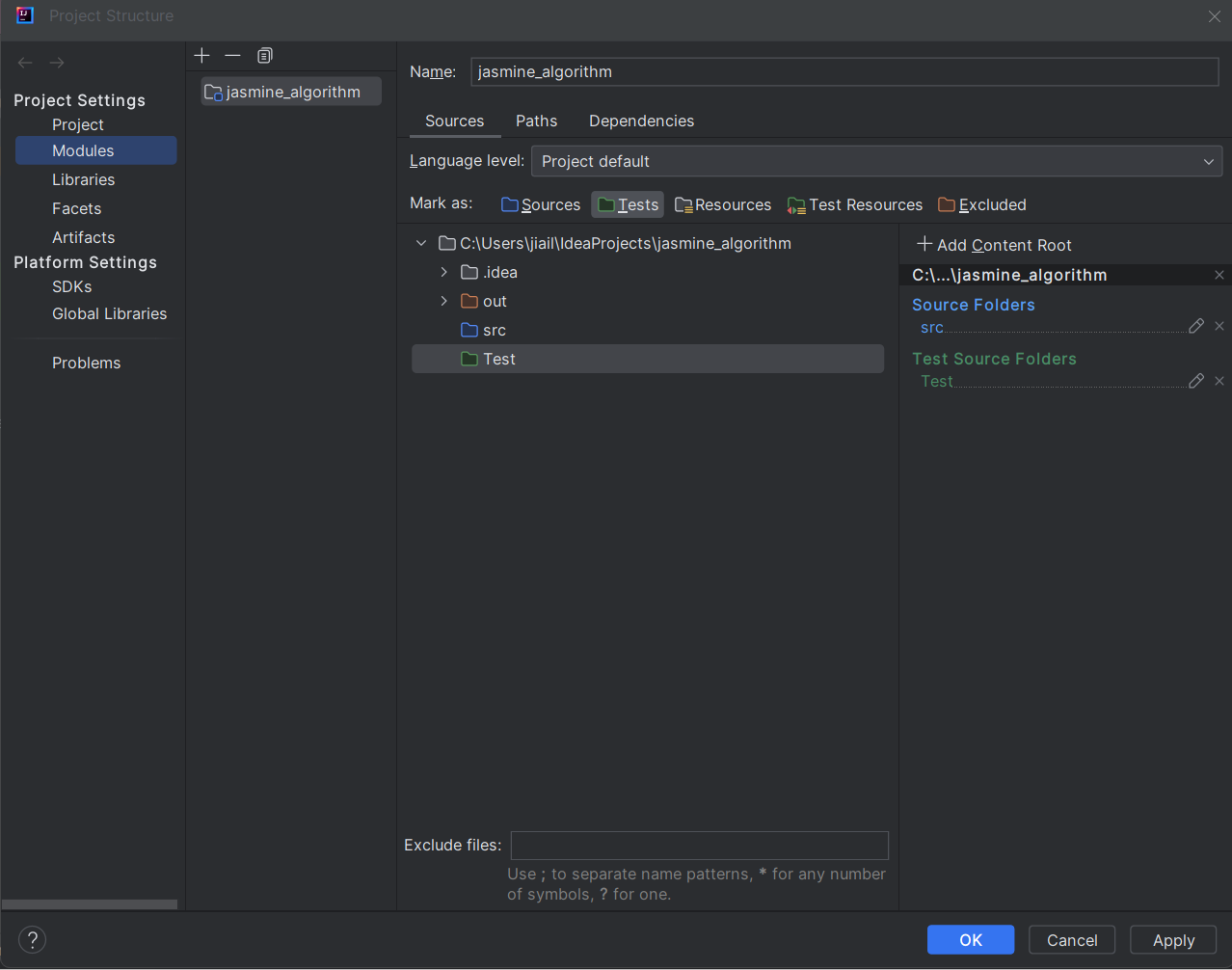The width and height of the screenshot is (1232, 970).
Task: Open the Facets settings page
Action: click(76, 208)
